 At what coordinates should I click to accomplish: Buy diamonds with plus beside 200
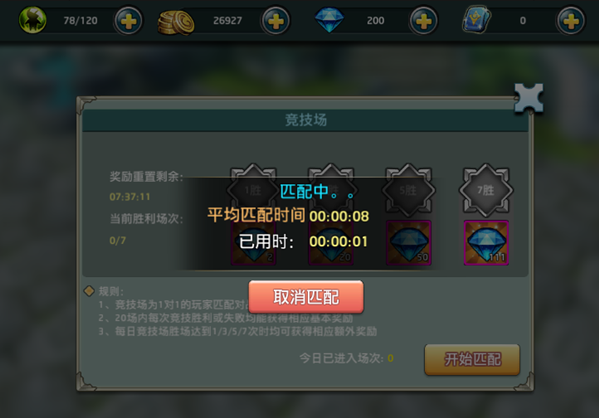tap(423, 21)
